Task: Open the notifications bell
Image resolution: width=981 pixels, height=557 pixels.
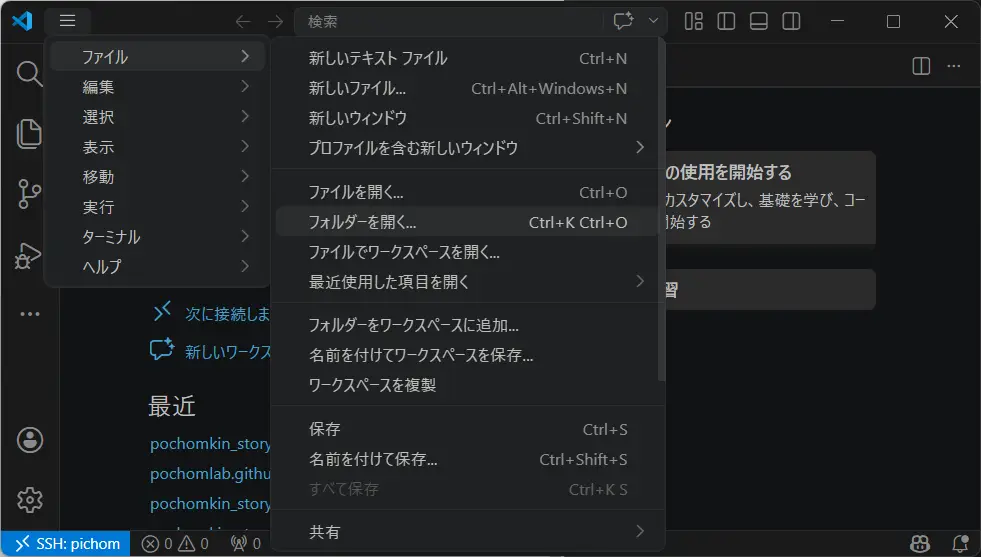Action: [960, 543]
